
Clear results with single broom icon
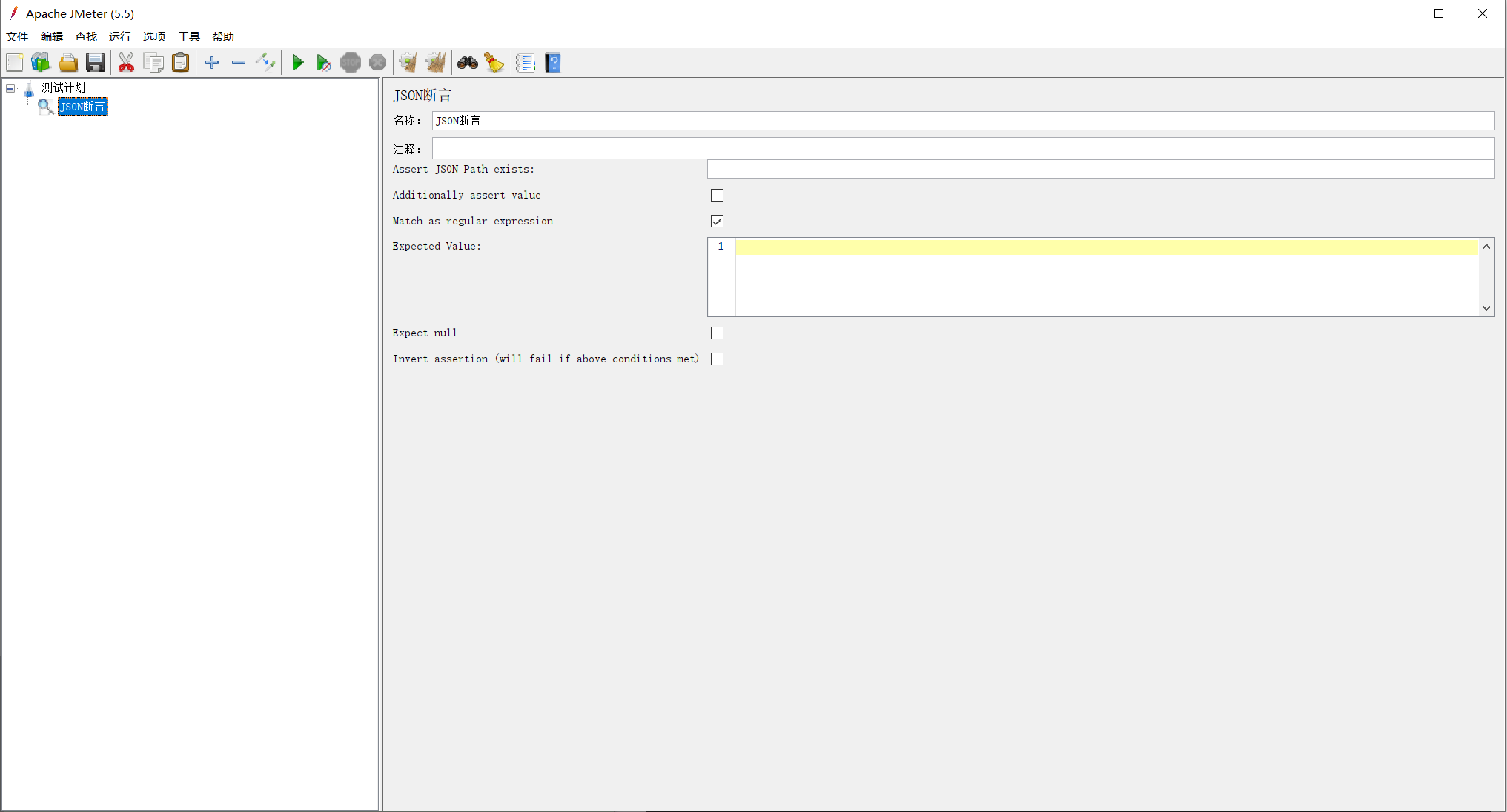point(408,63)
